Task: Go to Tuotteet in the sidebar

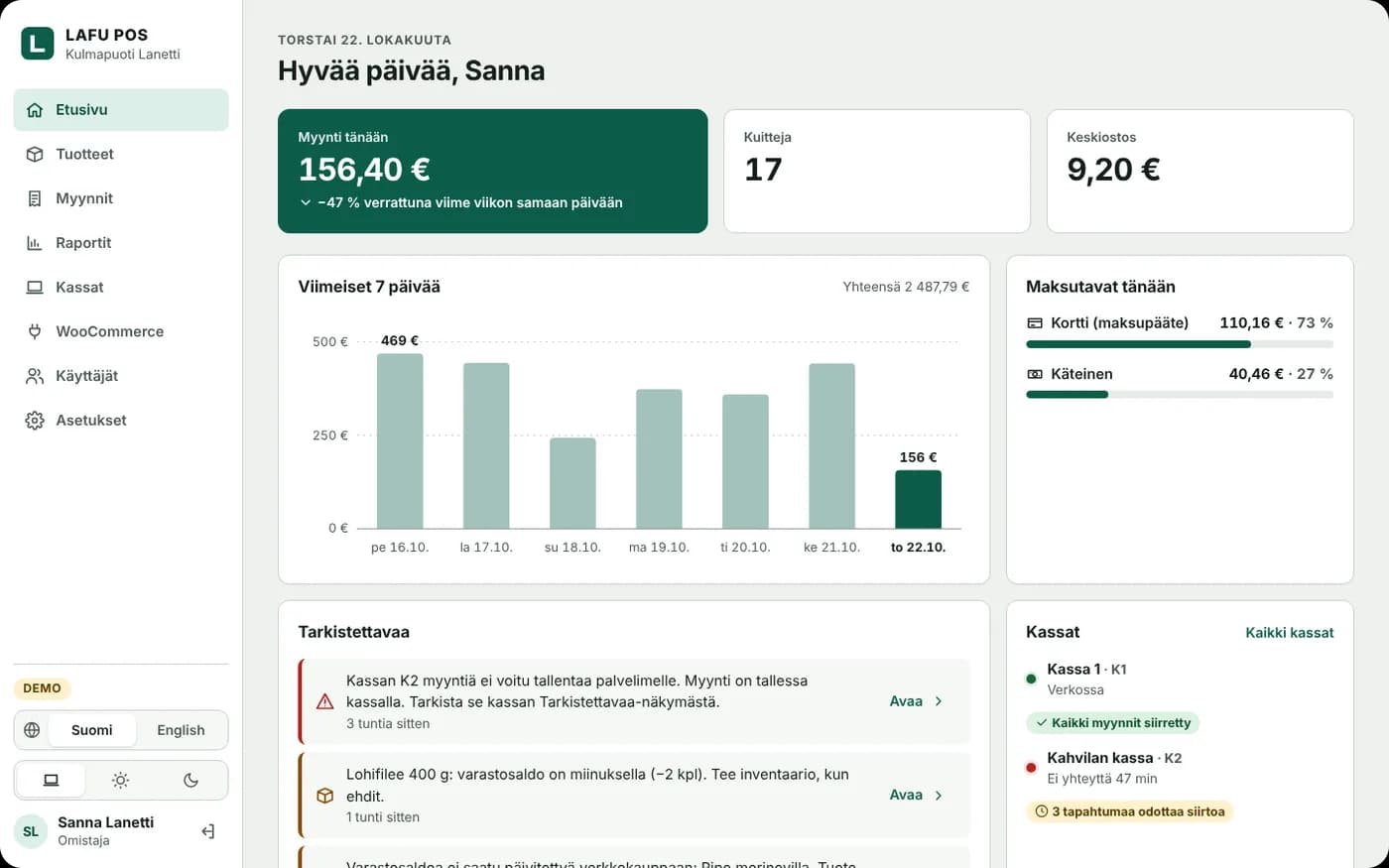Action: [x=121, y=154]
